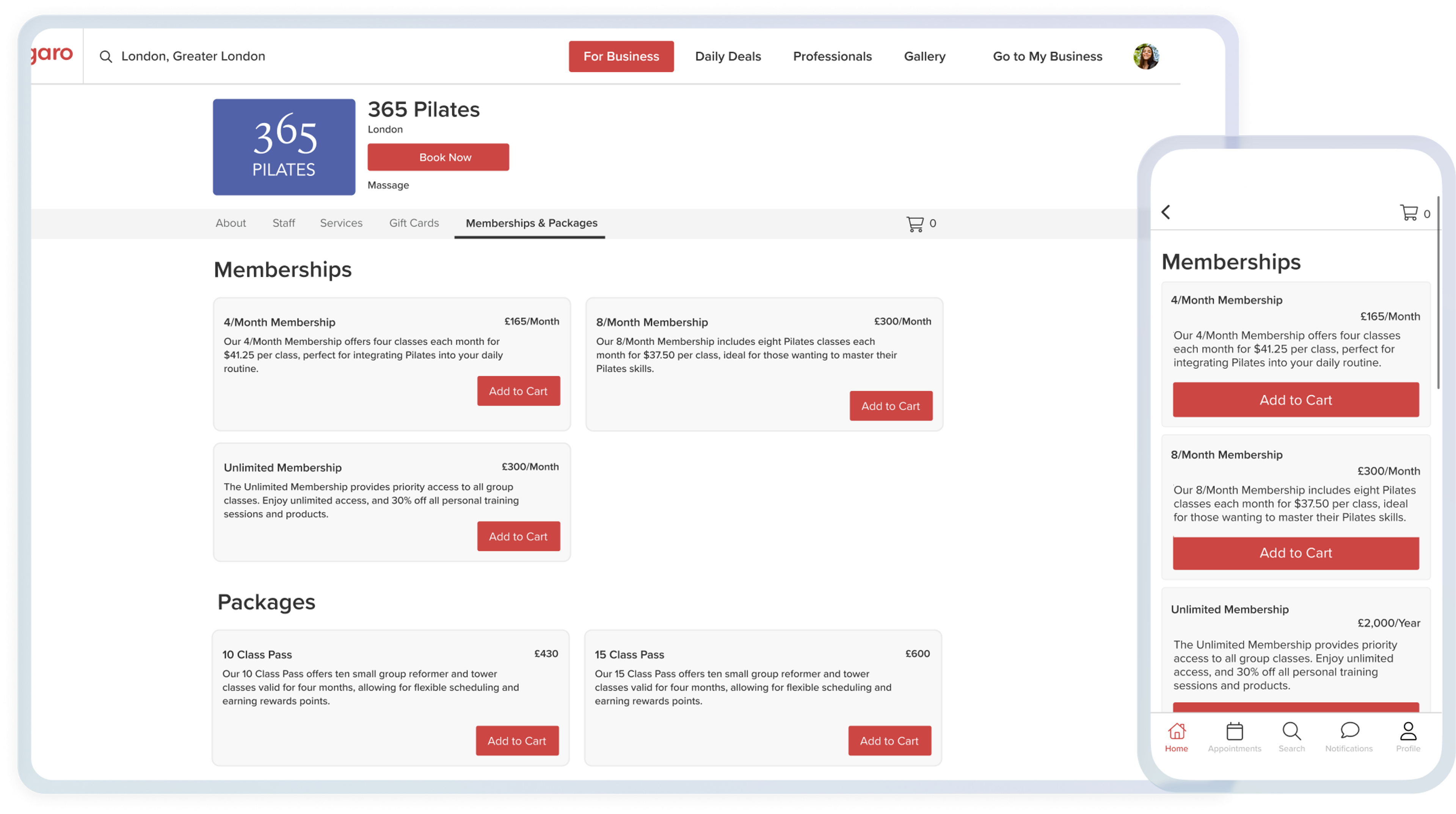Add Unlimited Membership to cart on desktop
Image resolution: width=1456 pixels, height=814 pixels.
518,536
